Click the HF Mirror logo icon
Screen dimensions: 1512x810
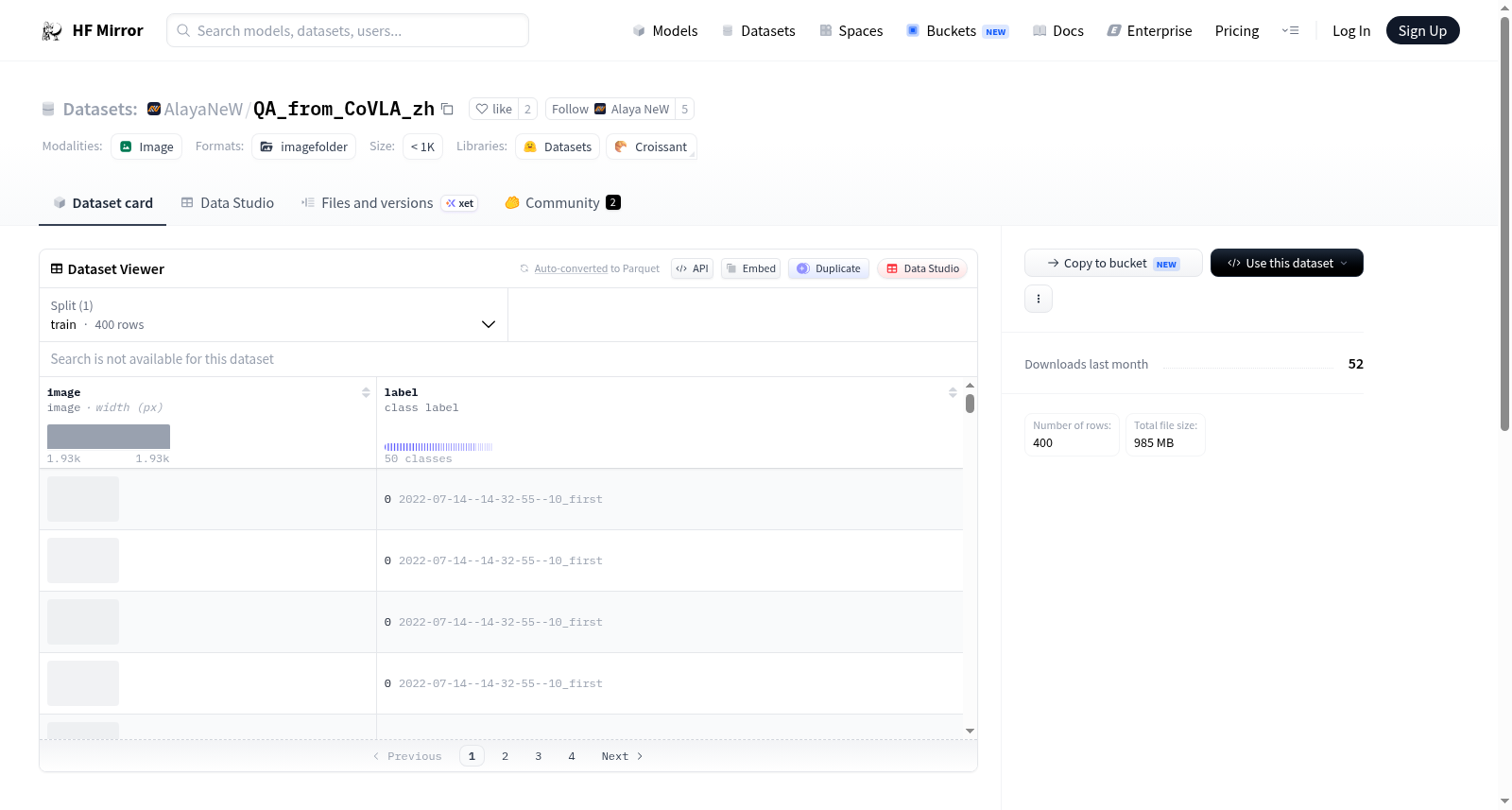(52, 31)
